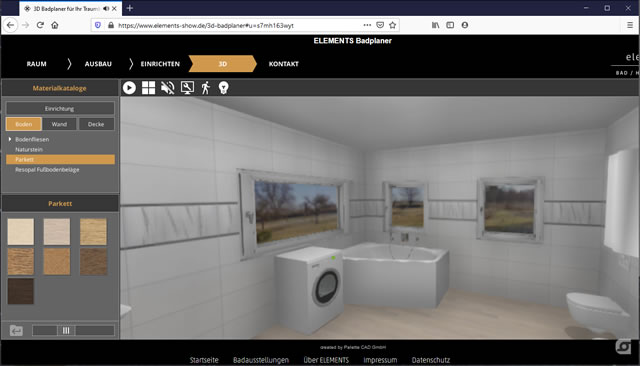
Task: Go to the KONTAKT step
Action: coord(284,64)
